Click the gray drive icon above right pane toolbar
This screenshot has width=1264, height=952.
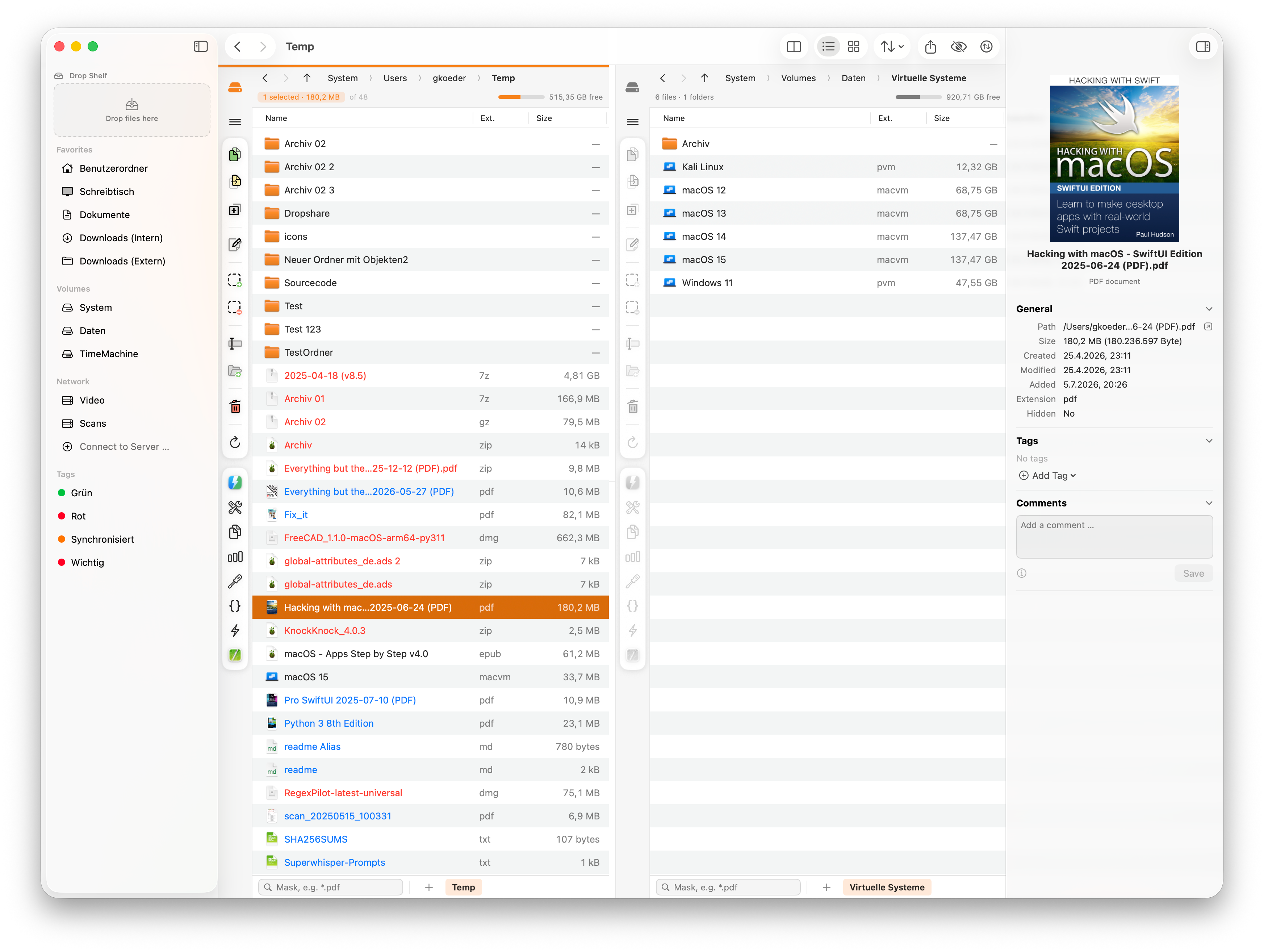[x=633, y=87]
